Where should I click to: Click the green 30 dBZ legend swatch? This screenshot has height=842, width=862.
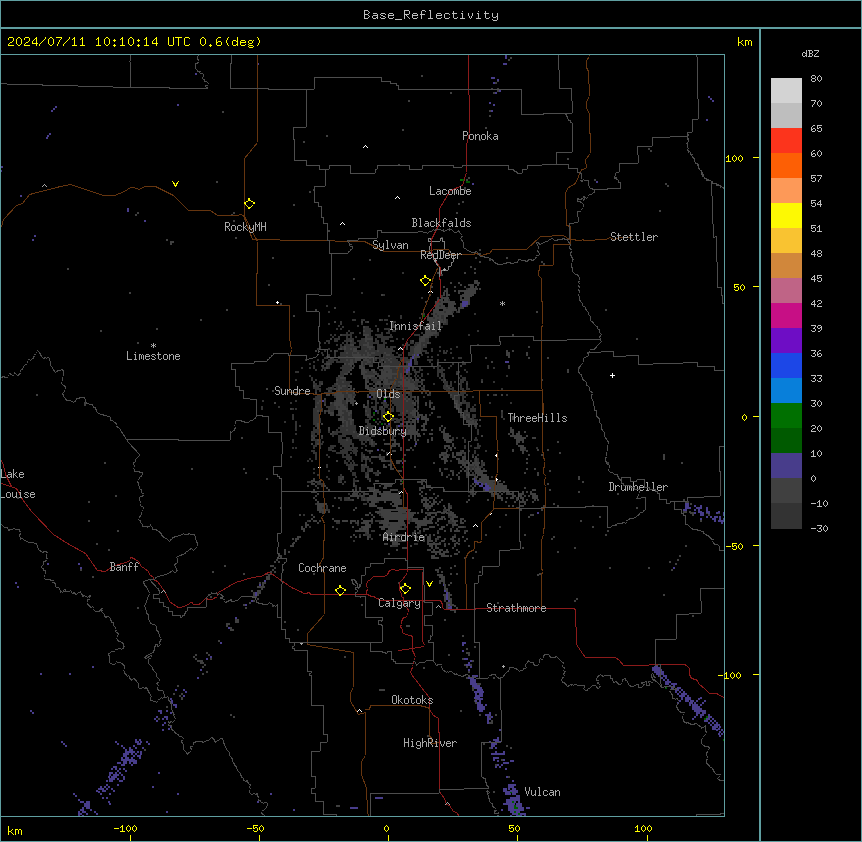click(x=786, y=416)
